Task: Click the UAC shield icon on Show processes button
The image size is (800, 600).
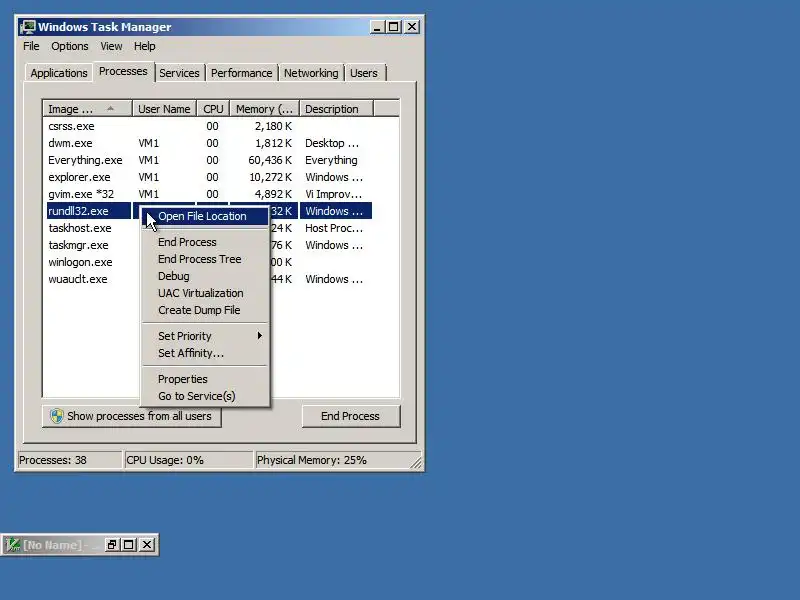Action: tap(57, 416)
